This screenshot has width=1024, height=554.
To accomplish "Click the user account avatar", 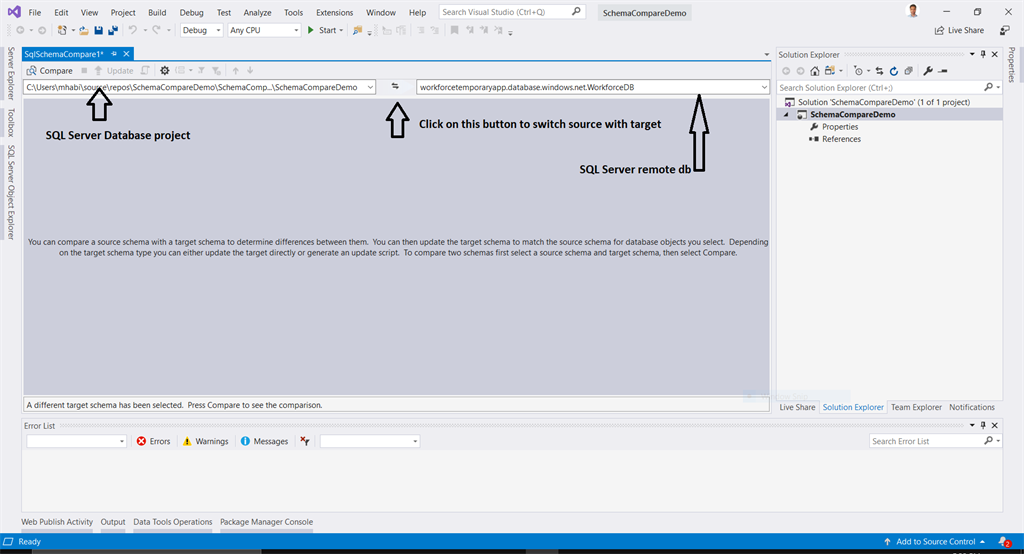I will tap(913, 11).
